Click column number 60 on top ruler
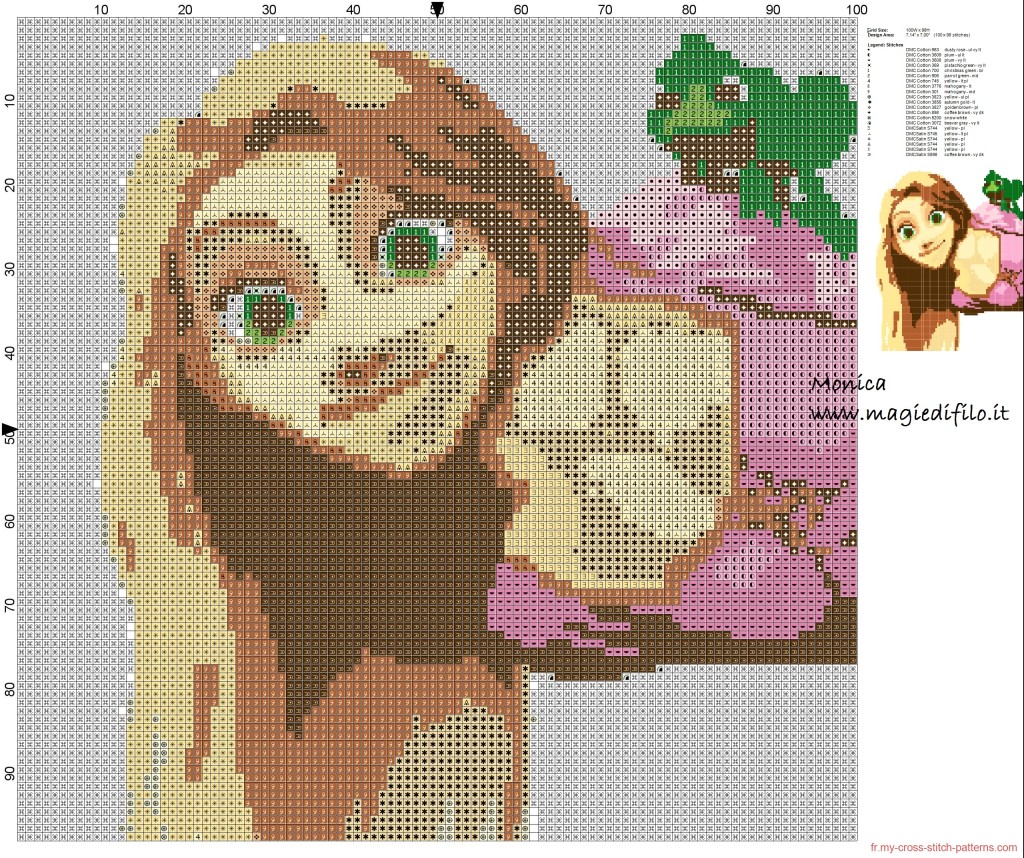Image resolution: width=1024 pixels, height=858 pixels. tap(521, 10)
